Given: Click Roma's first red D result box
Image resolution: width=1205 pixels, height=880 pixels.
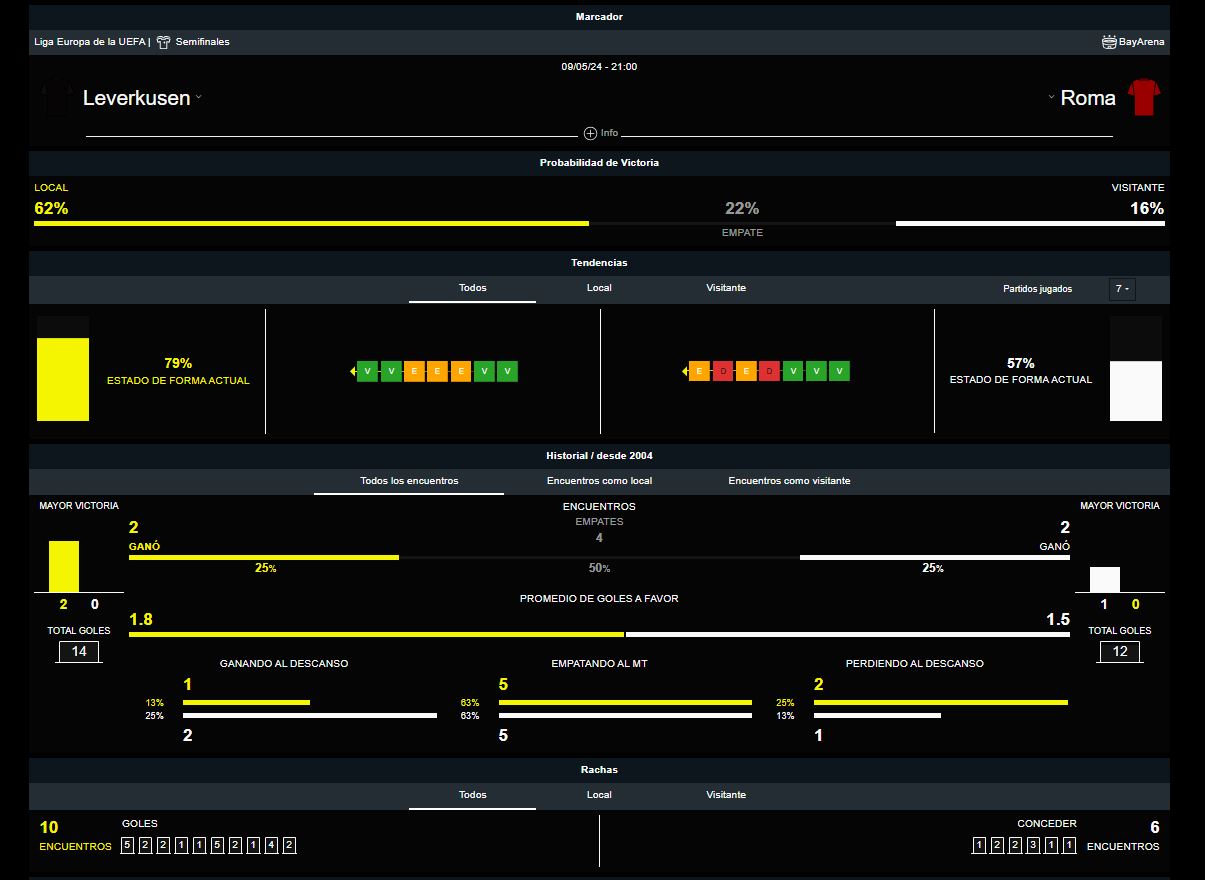Looking at the screenshot, I should pos(723,372).
